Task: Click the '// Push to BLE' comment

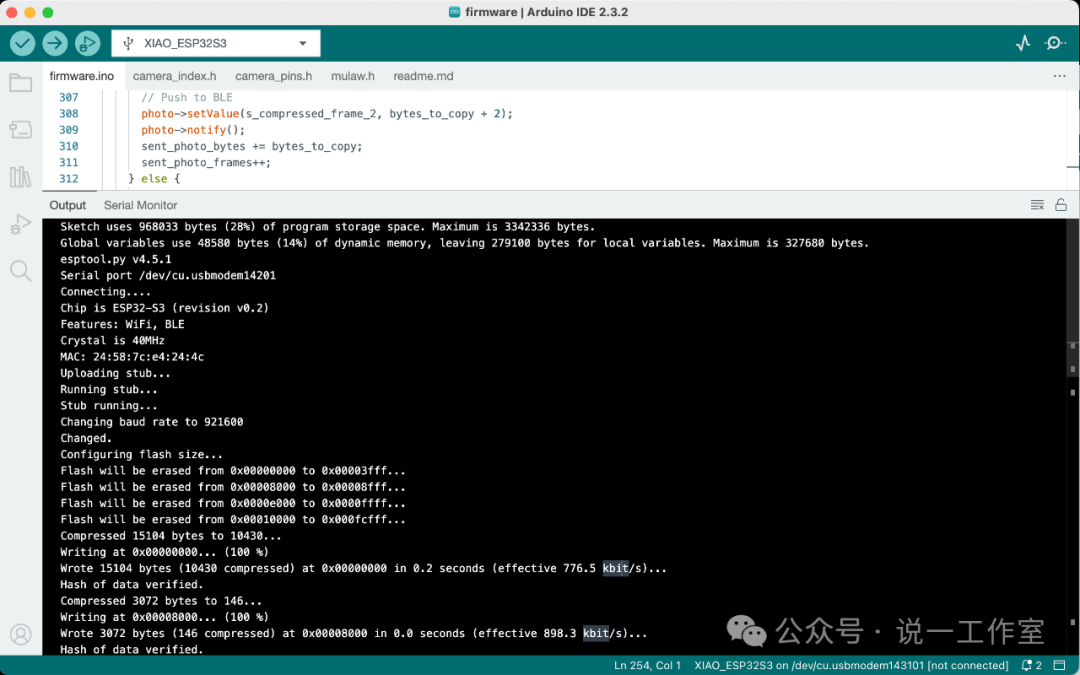Action: click(x=187, y=97)
